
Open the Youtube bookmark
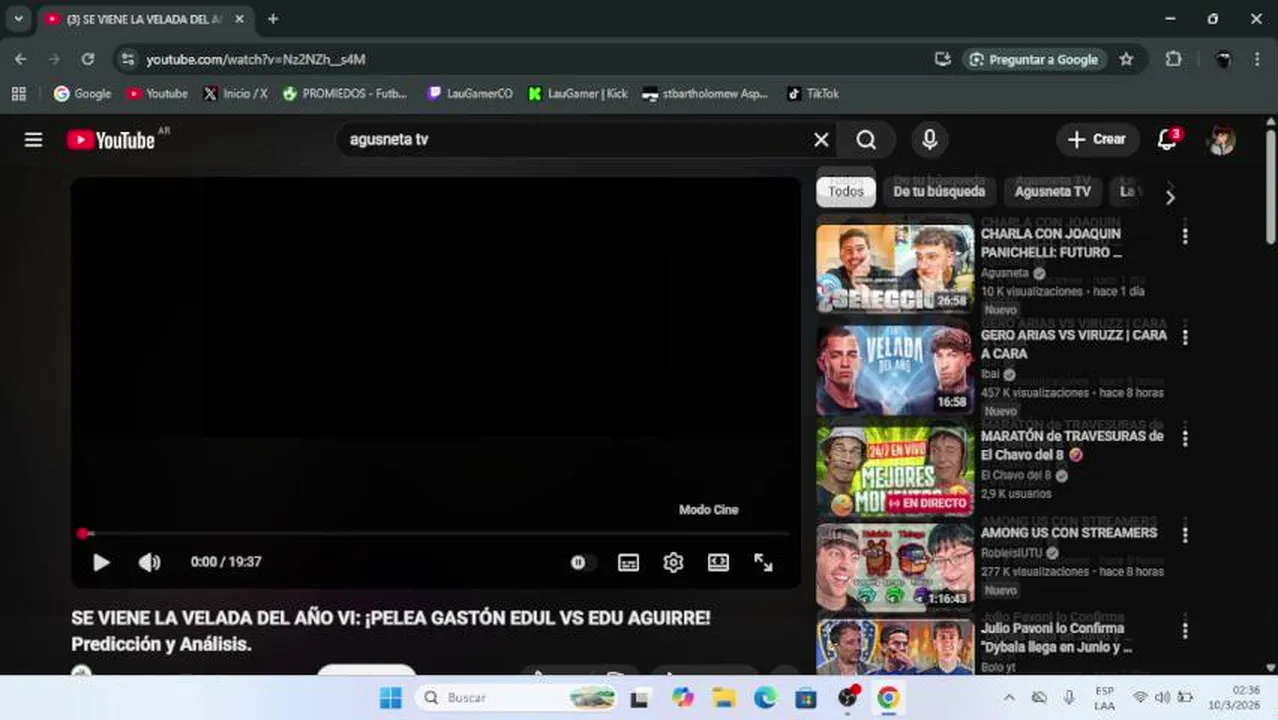pos(157,94)
